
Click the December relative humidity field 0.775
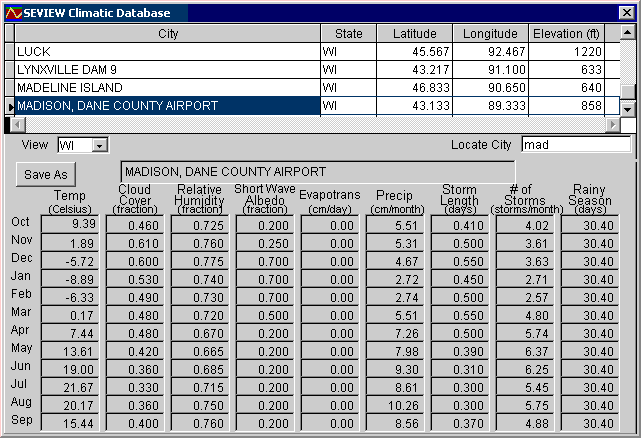pos(200,261)
